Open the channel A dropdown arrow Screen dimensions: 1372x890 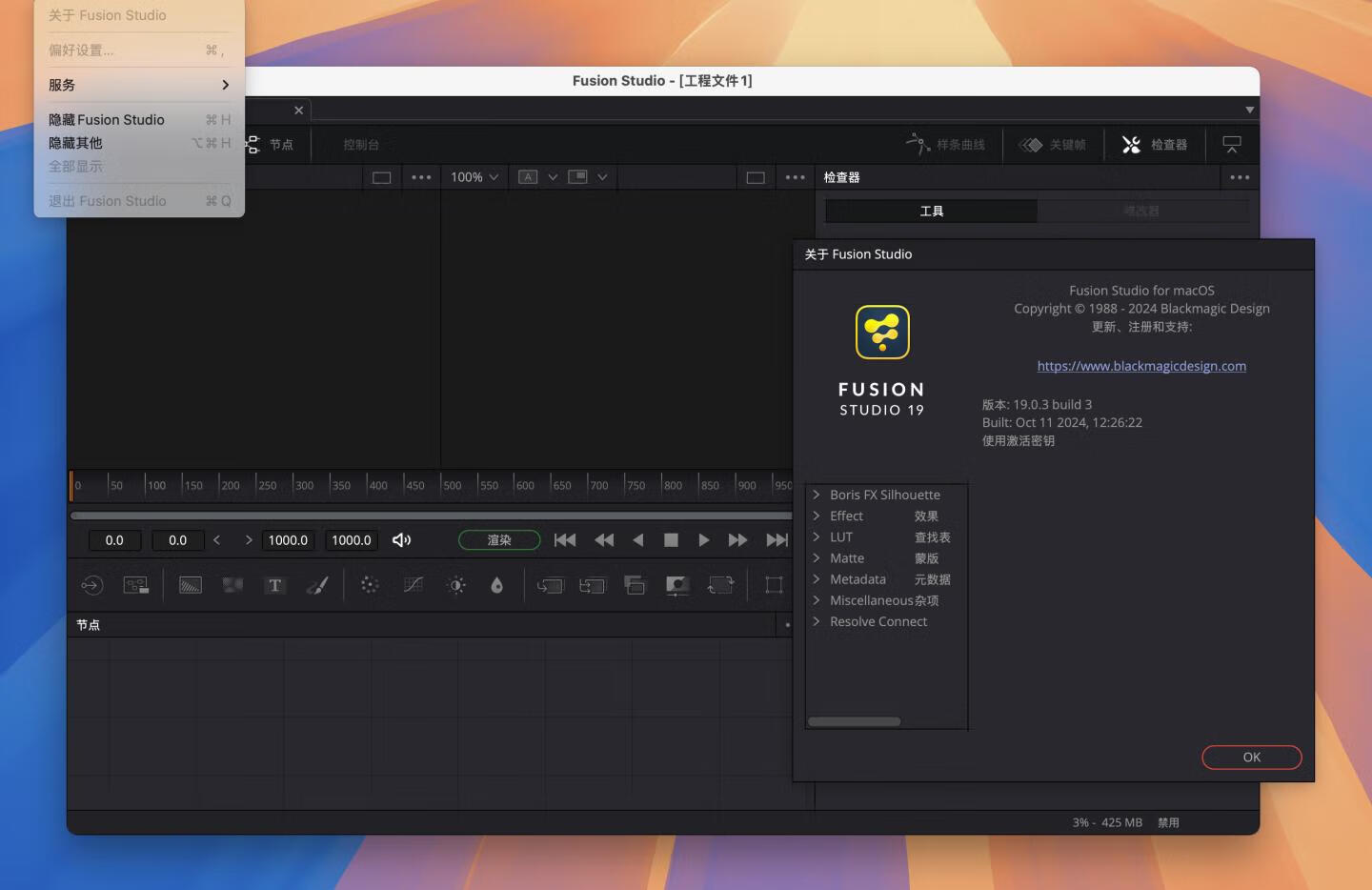coord(553,177)
